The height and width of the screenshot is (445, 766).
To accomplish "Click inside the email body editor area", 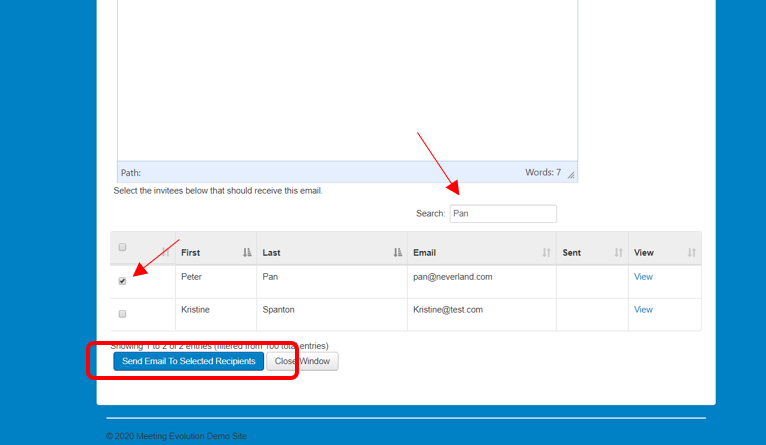I will tap(347, 80).
